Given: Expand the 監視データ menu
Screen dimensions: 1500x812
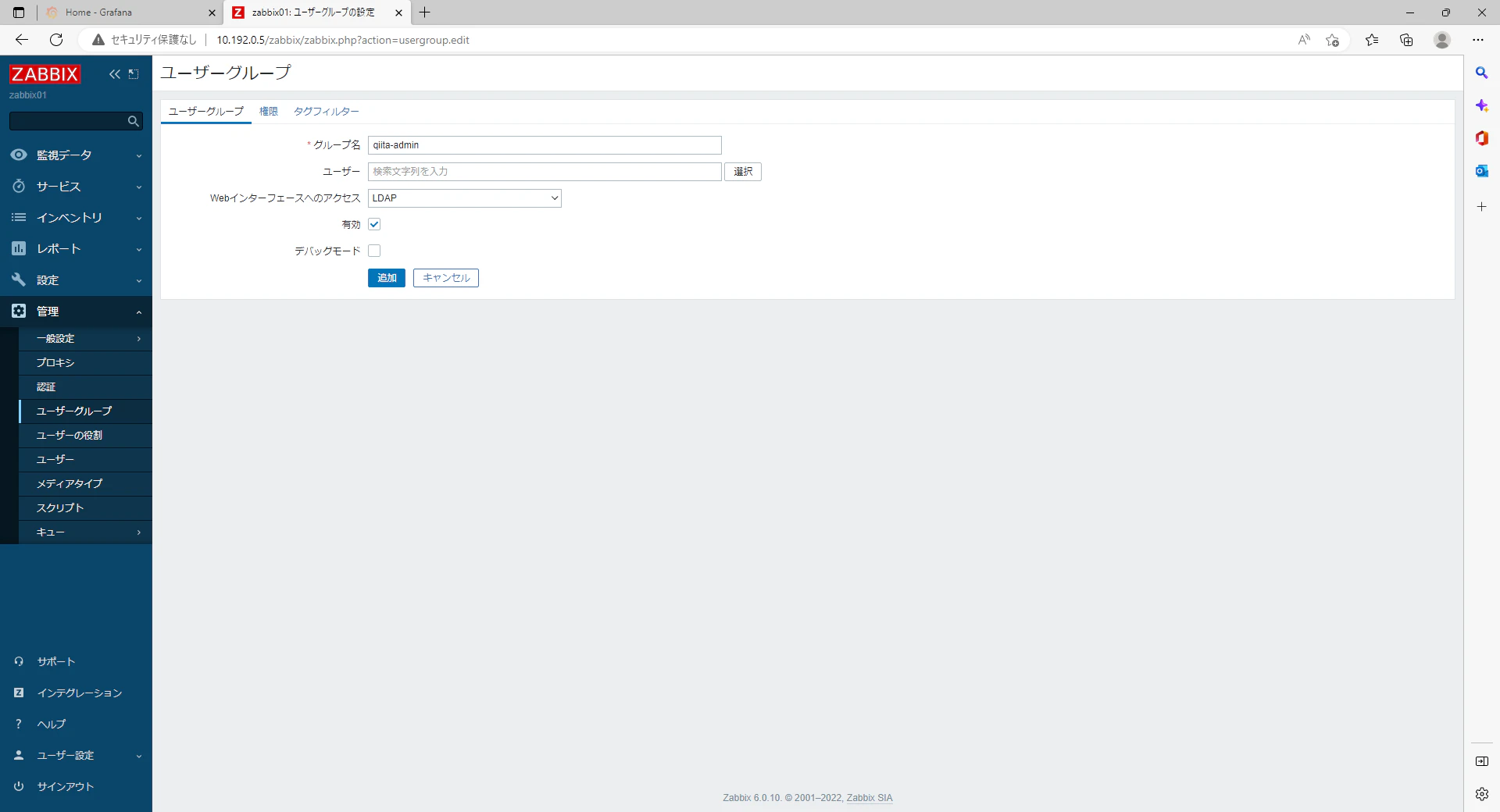Looking at the screenshot, I should point(139,155).
